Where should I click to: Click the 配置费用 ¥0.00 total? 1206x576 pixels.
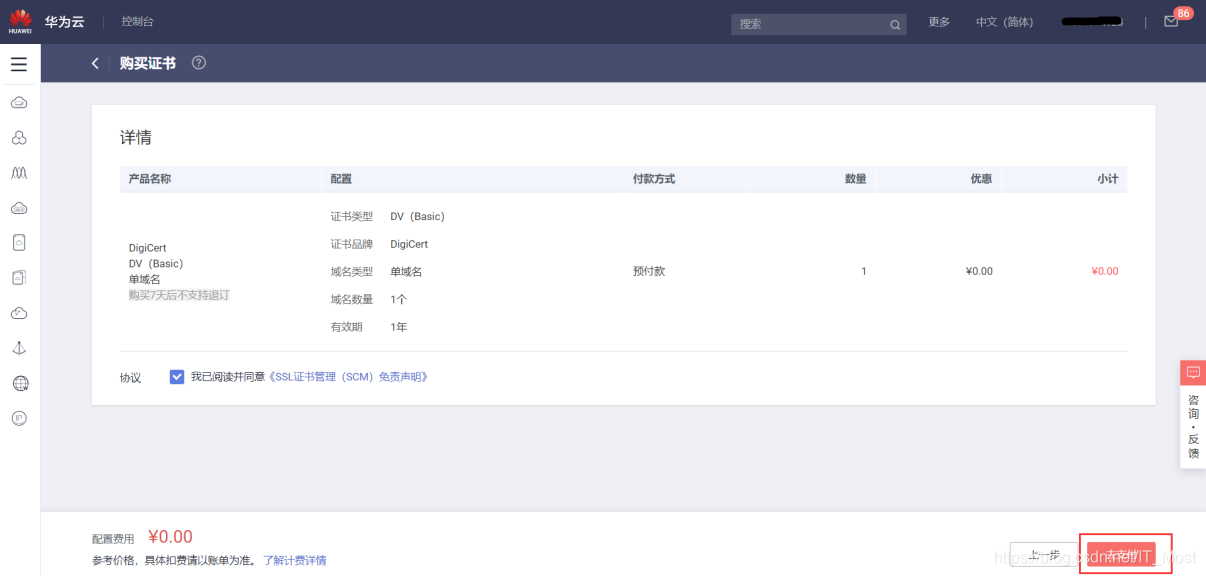click(x=143, y=537)
